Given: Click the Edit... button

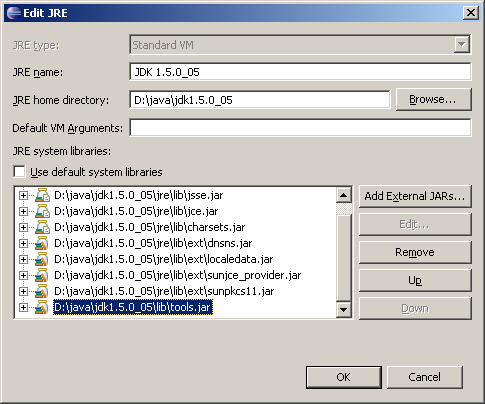Looking at the screenshot, I should point(415,224).
